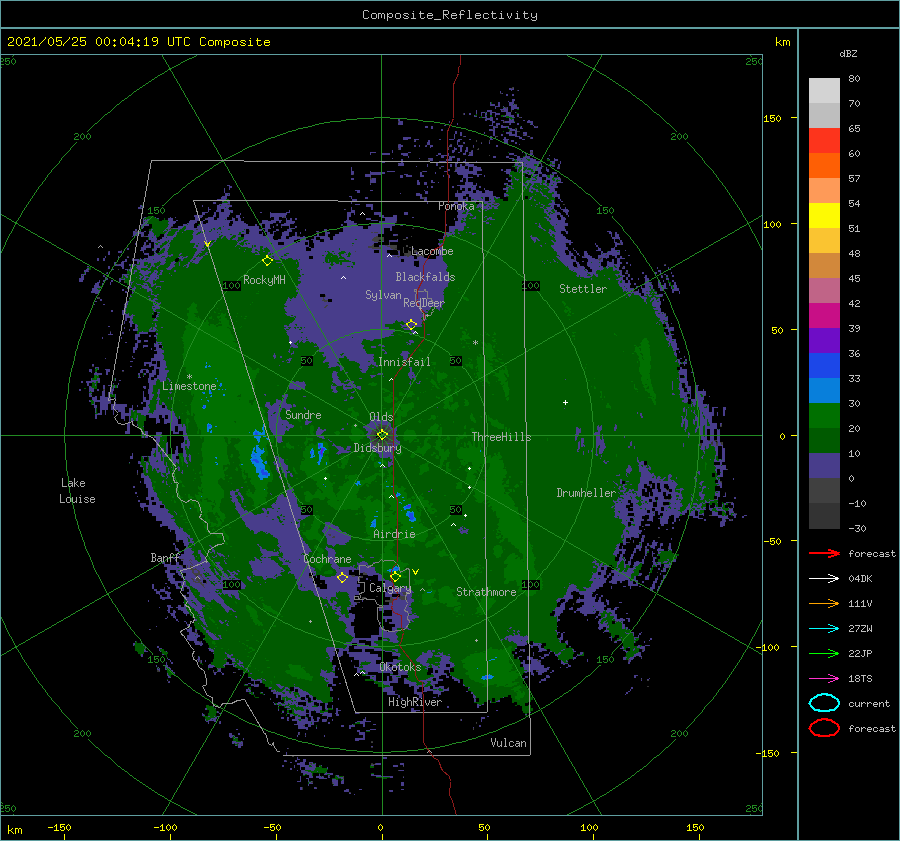This screenshot has width=900, height=841.
Task: Click the 80 dBZ light gray swatch
Action: (824, 91)
